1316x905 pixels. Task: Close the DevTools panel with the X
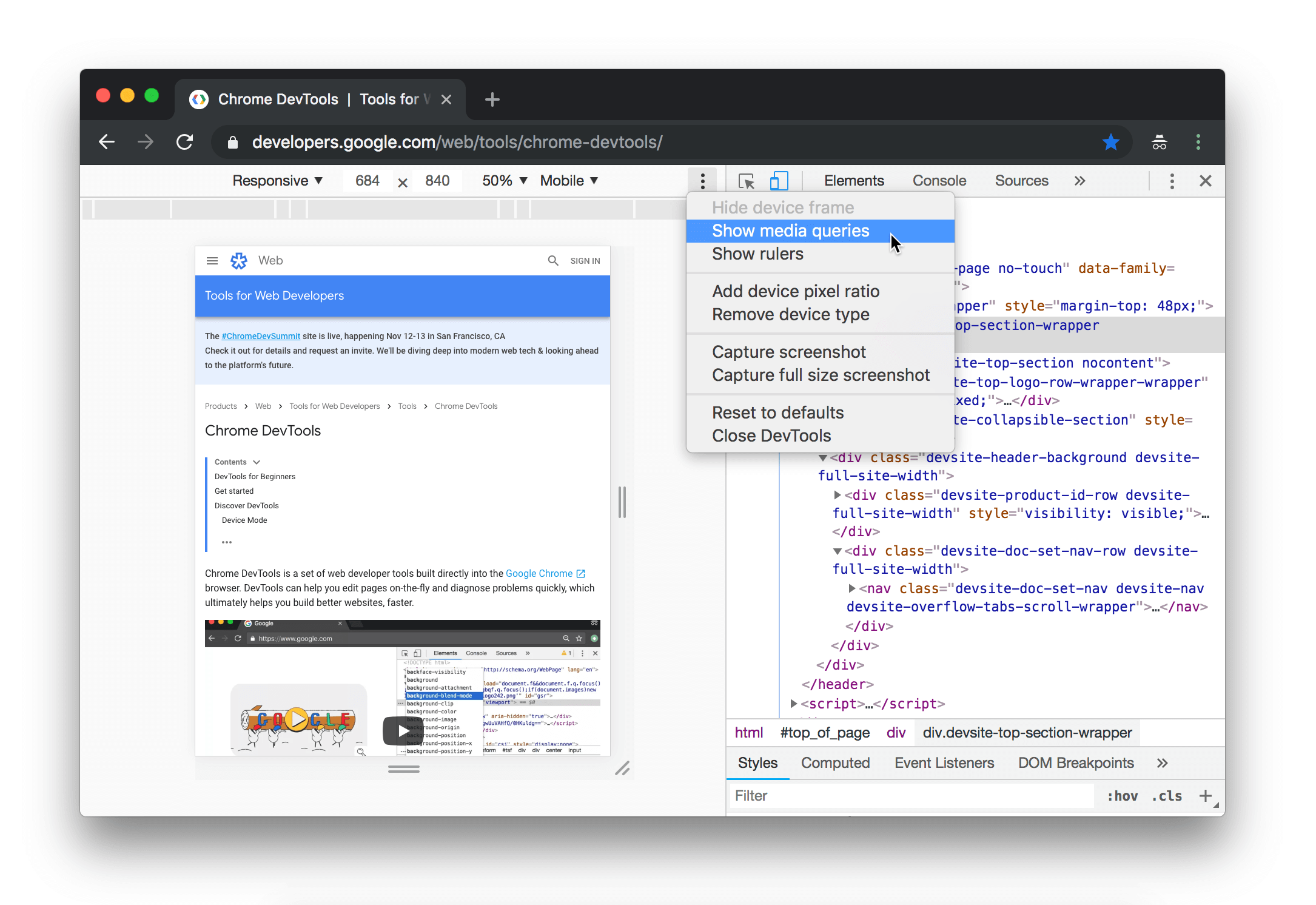point(1206,181)
